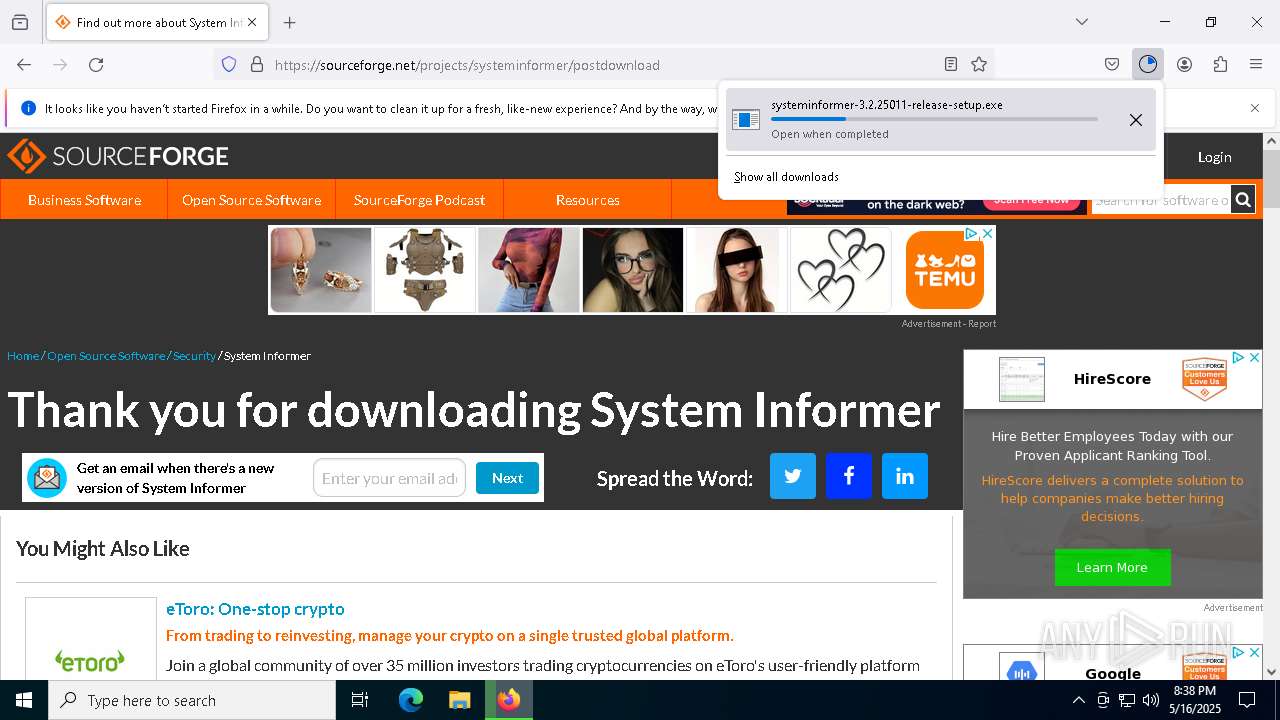Click Open Source Software breadcrumb
The height and width of the screenshot is (720, 1280).
click(106, 356)
